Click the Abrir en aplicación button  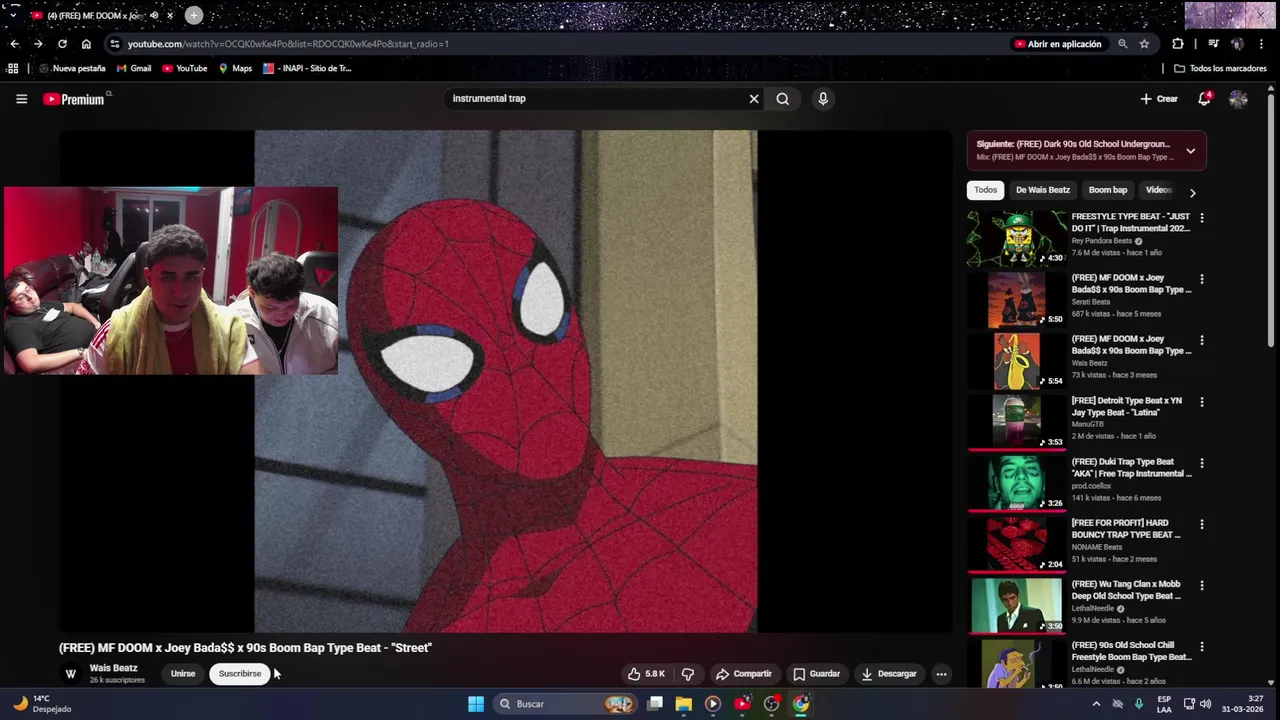point(1058,44)
